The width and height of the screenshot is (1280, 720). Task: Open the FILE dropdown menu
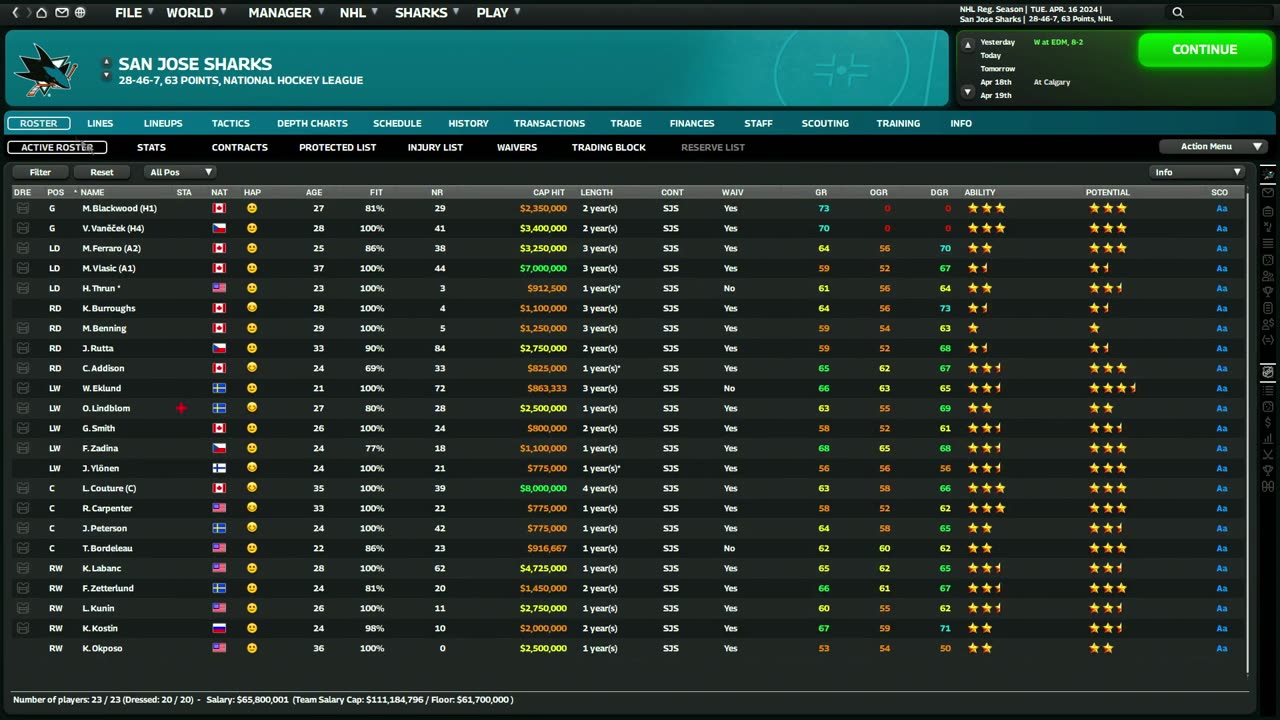(x=134, y=13)
